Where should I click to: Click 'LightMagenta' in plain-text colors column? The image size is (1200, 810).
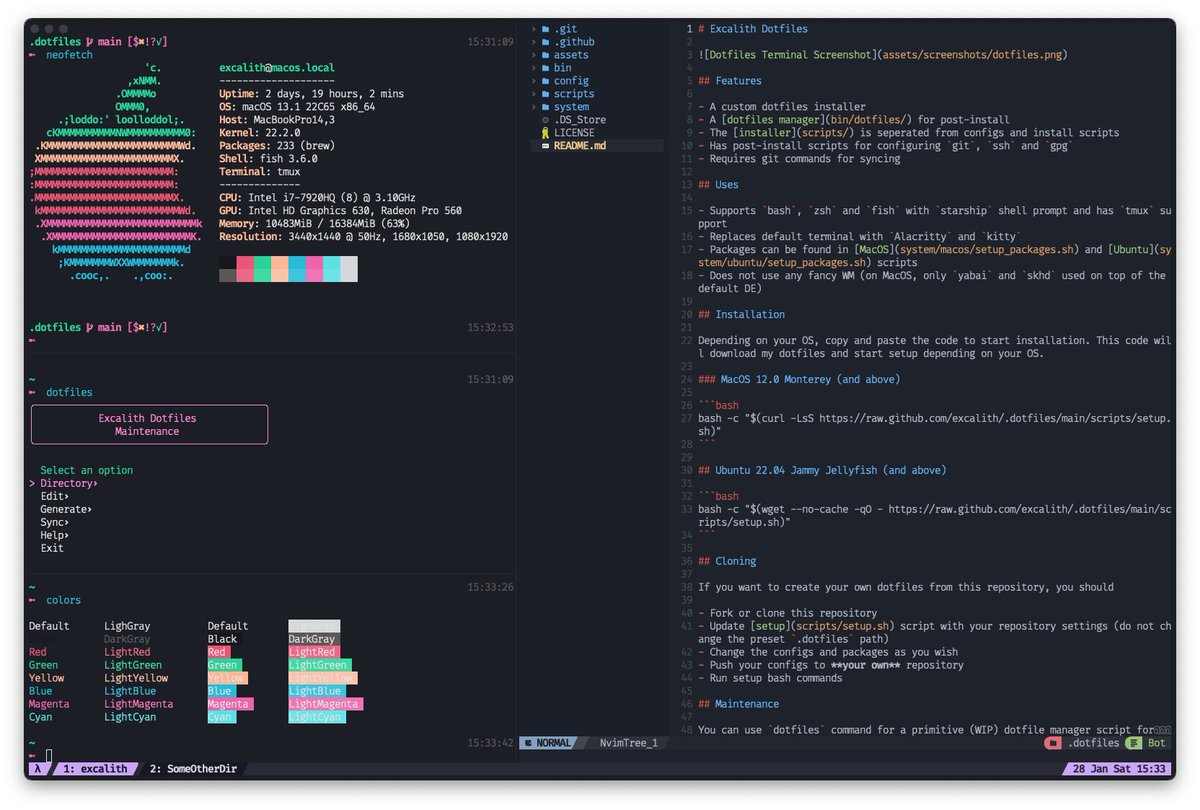point(138,704)
